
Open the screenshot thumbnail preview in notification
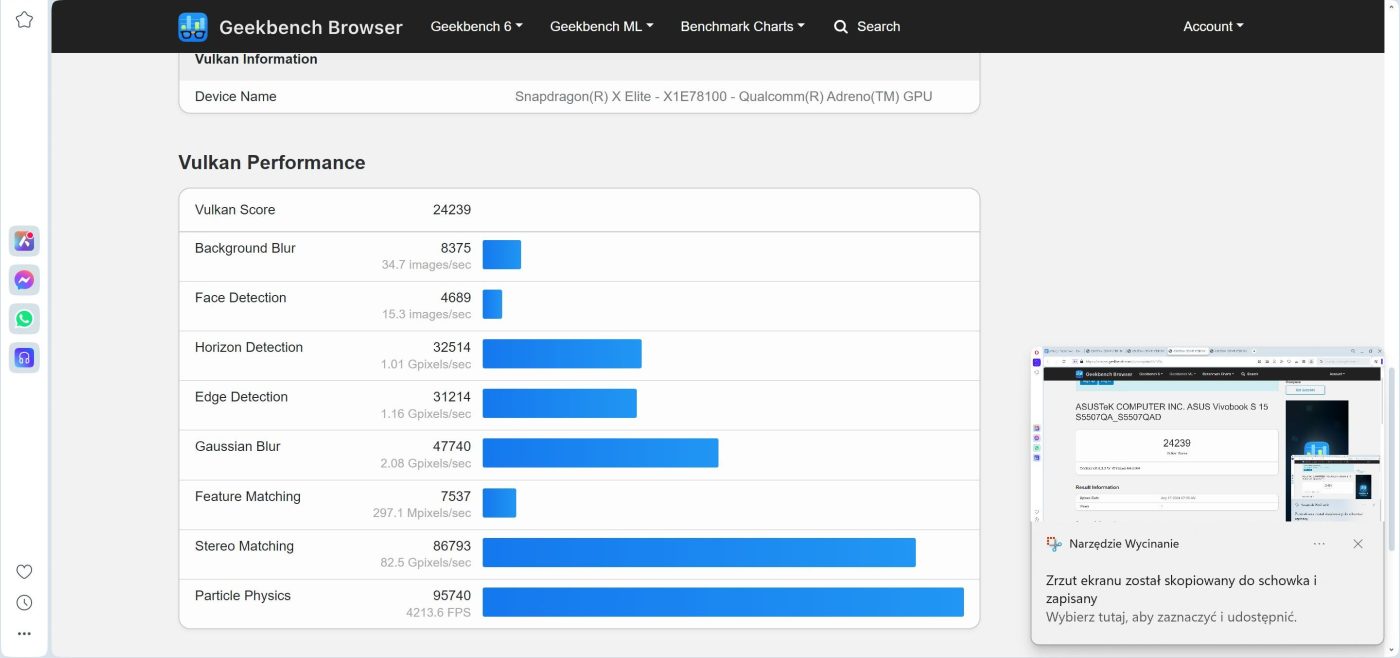coord(1207,435)
